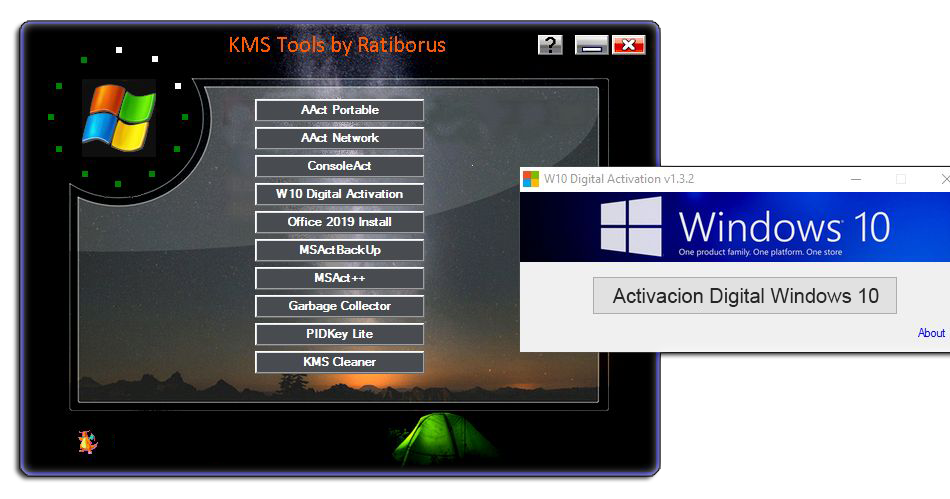950x499 pixels.
Task: Open PIDKey Lite
Action: (x=339, y=334)
